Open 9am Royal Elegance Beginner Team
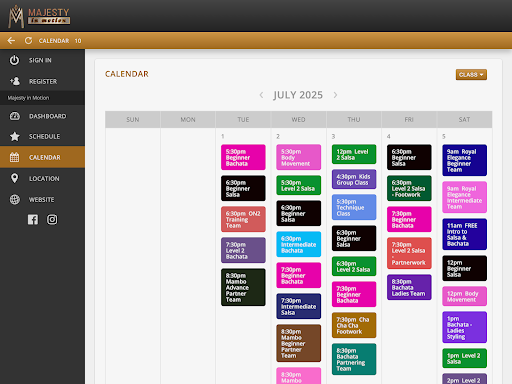Image resolution: width=512 pixels, height=384 pixels. coord(465,160)
